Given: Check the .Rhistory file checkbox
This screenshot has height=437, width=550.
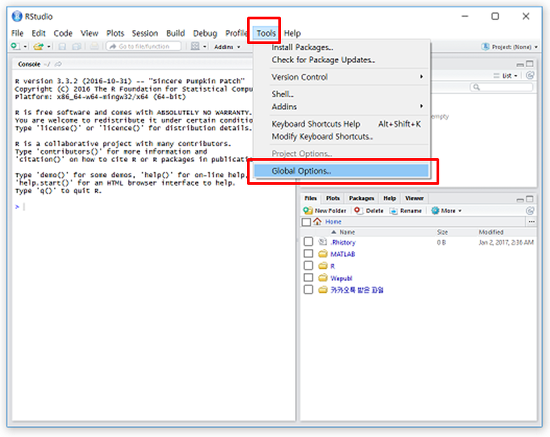Looking at the screenshot, I should click(x=308, y=242).
